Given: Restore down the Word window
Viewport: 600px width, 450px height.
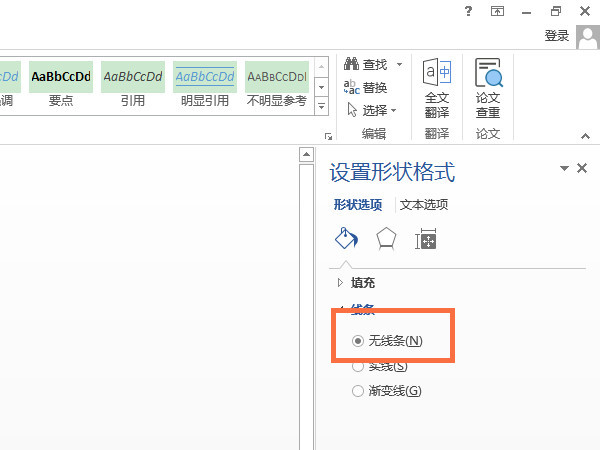Looking at the screenshot, I should click(556, 11).
